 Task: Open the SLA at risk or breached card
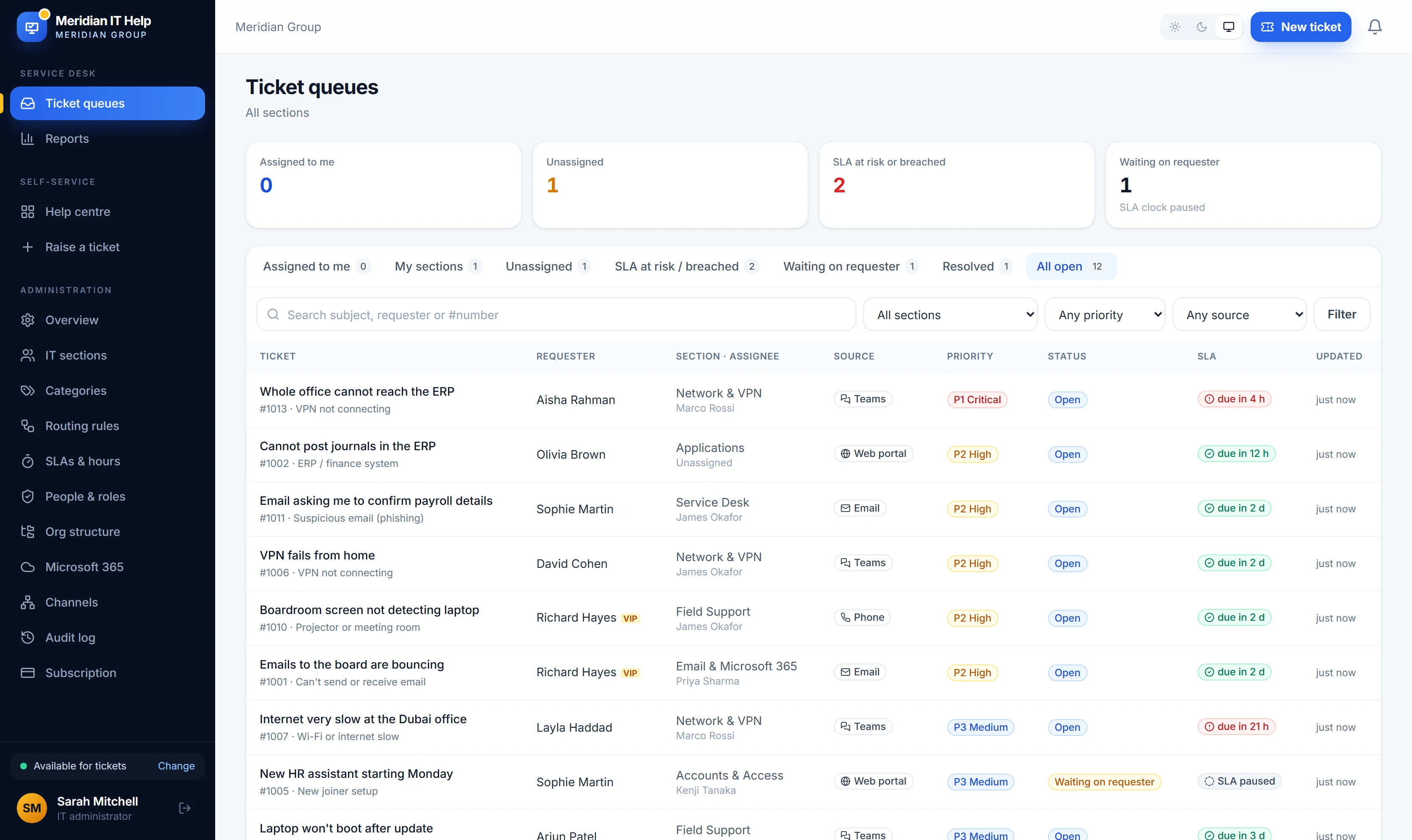point(956,185)
